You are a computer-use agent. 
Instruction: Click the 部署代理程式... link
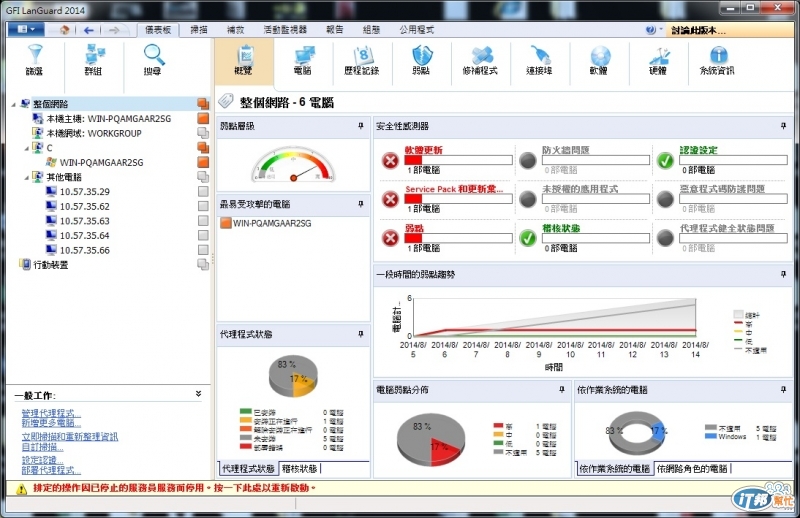[x=51, y=470]
